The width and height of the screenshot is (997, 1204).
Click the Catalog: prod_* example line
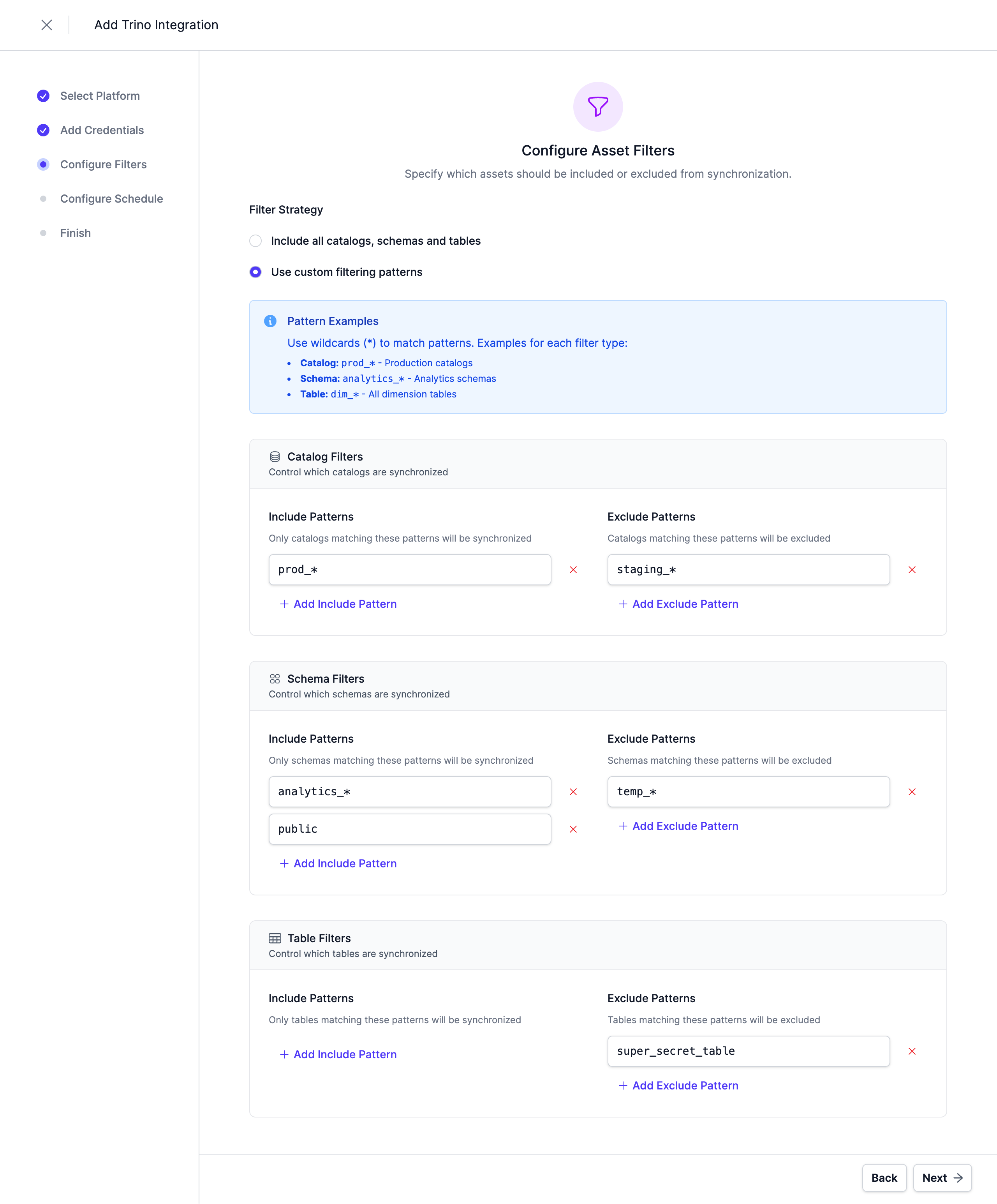point(386,363)
